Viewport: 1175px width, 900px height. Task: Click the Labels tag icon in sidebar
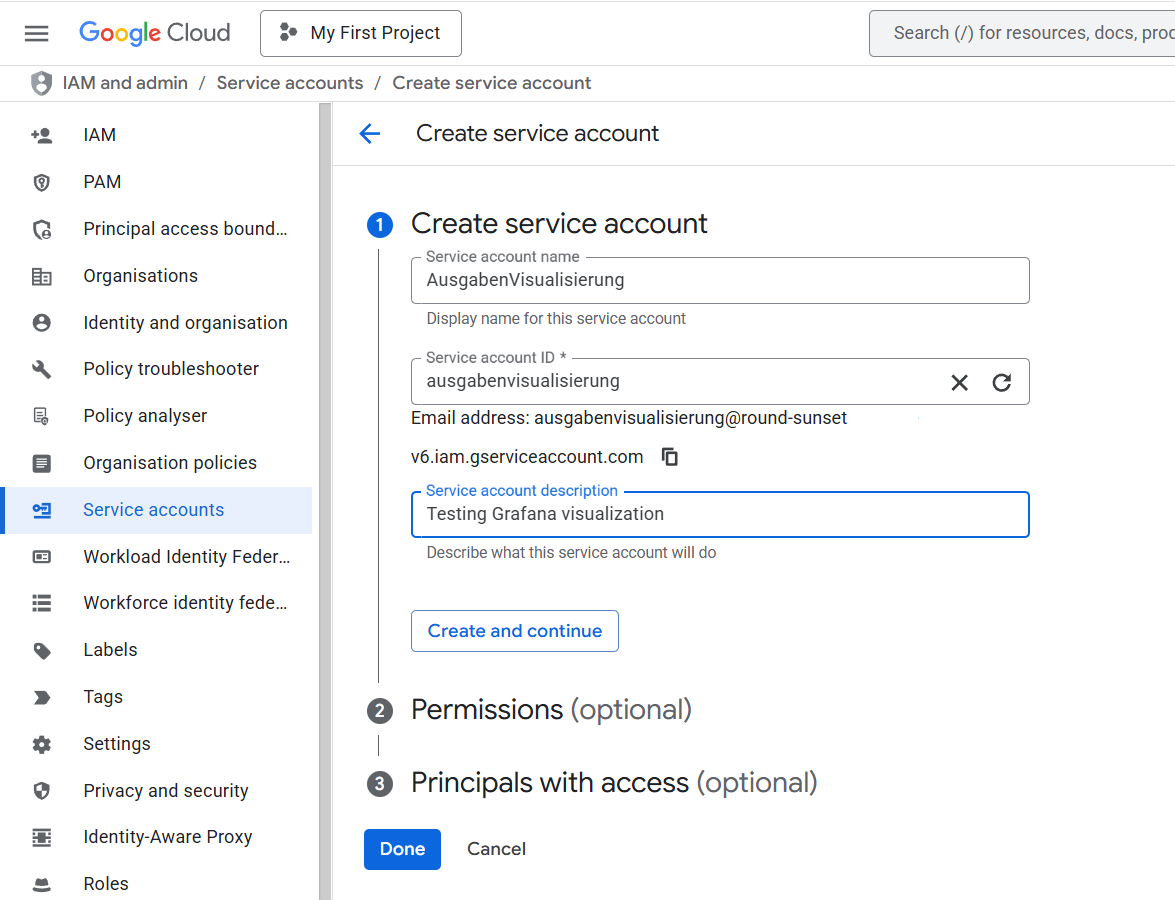point(42,650)
